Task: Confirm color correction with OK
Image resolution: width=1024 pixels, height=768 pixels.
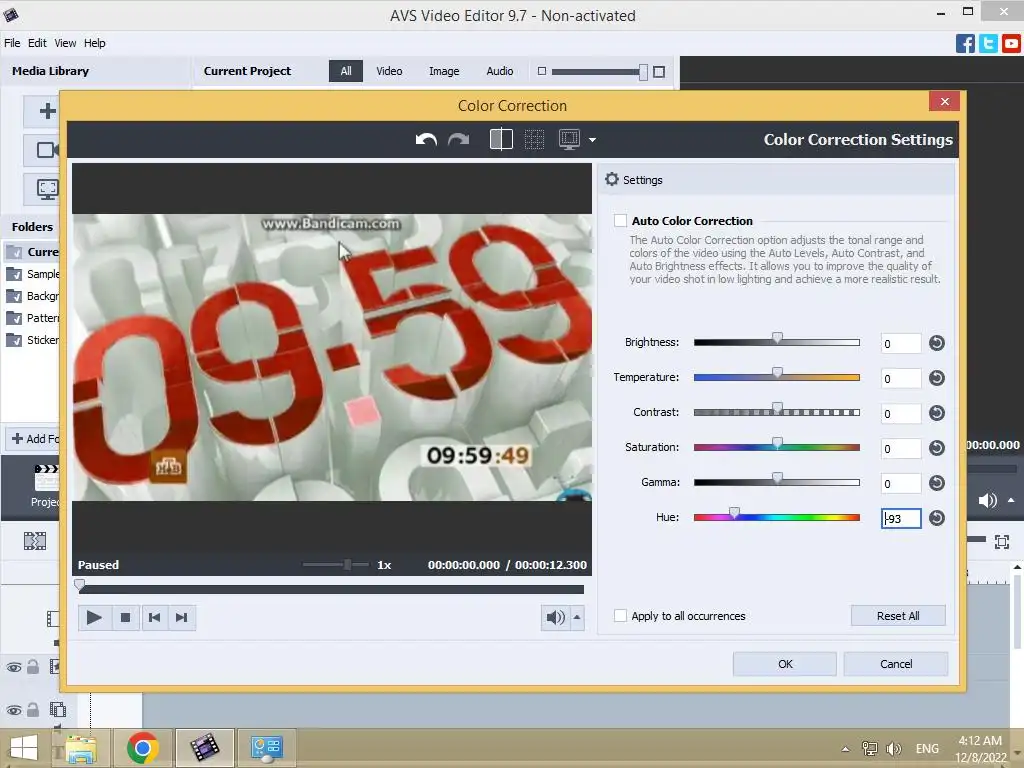Action: pyautogui.click(x=785, y=664)
